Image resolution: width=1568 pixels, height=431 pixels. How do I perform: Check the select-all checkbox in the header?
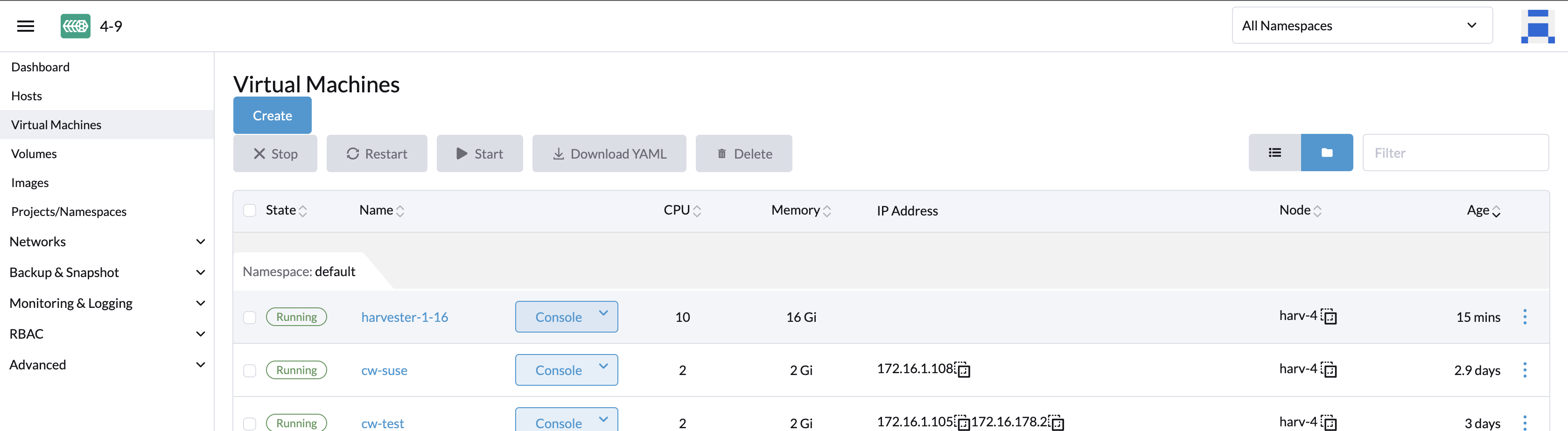pos(250,210)
